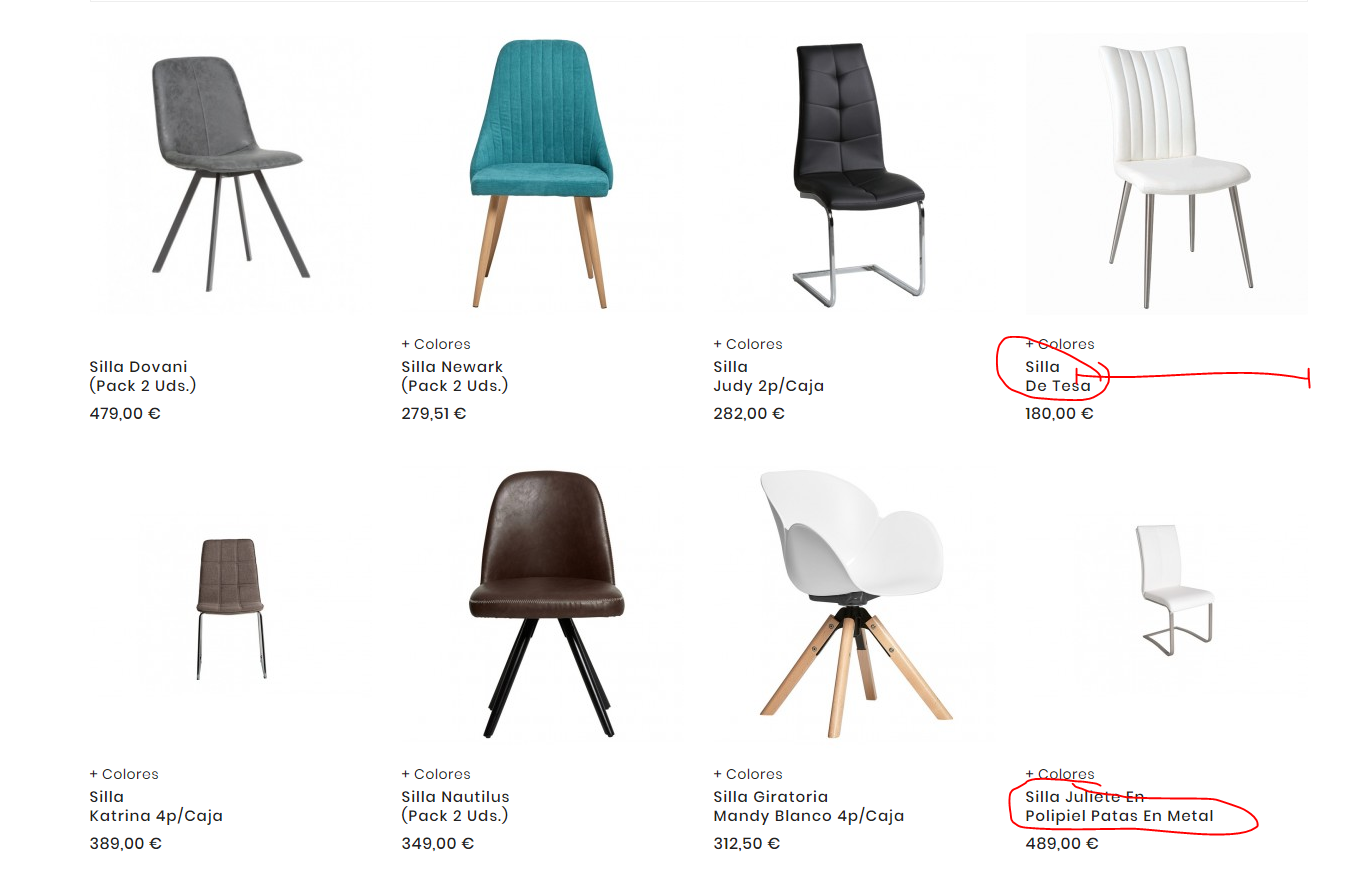Image resolution: width=1364 pixels, height=877 pixels.
Task: Show + Colores options for Silla Judy
Action: point(748,344)
